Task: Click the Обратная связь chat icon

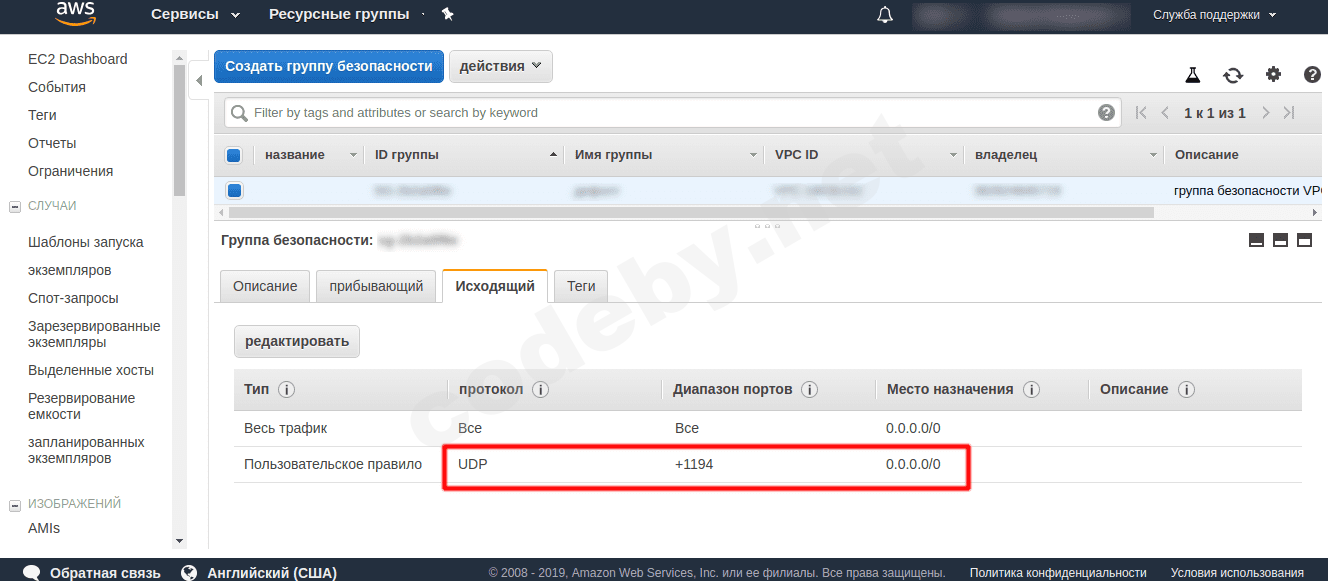Action: point(32,573)
